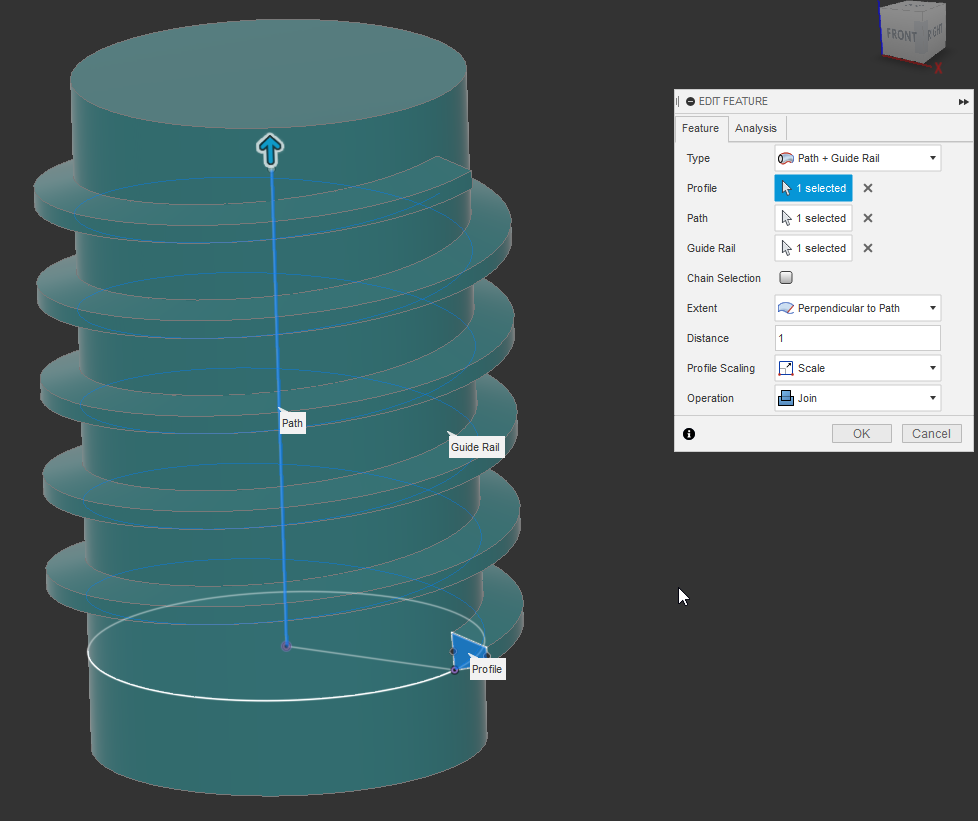The height and width of the screenshot is (821, 978).
Task: Clear the Path selection with the X
Action: click(868, 218)
